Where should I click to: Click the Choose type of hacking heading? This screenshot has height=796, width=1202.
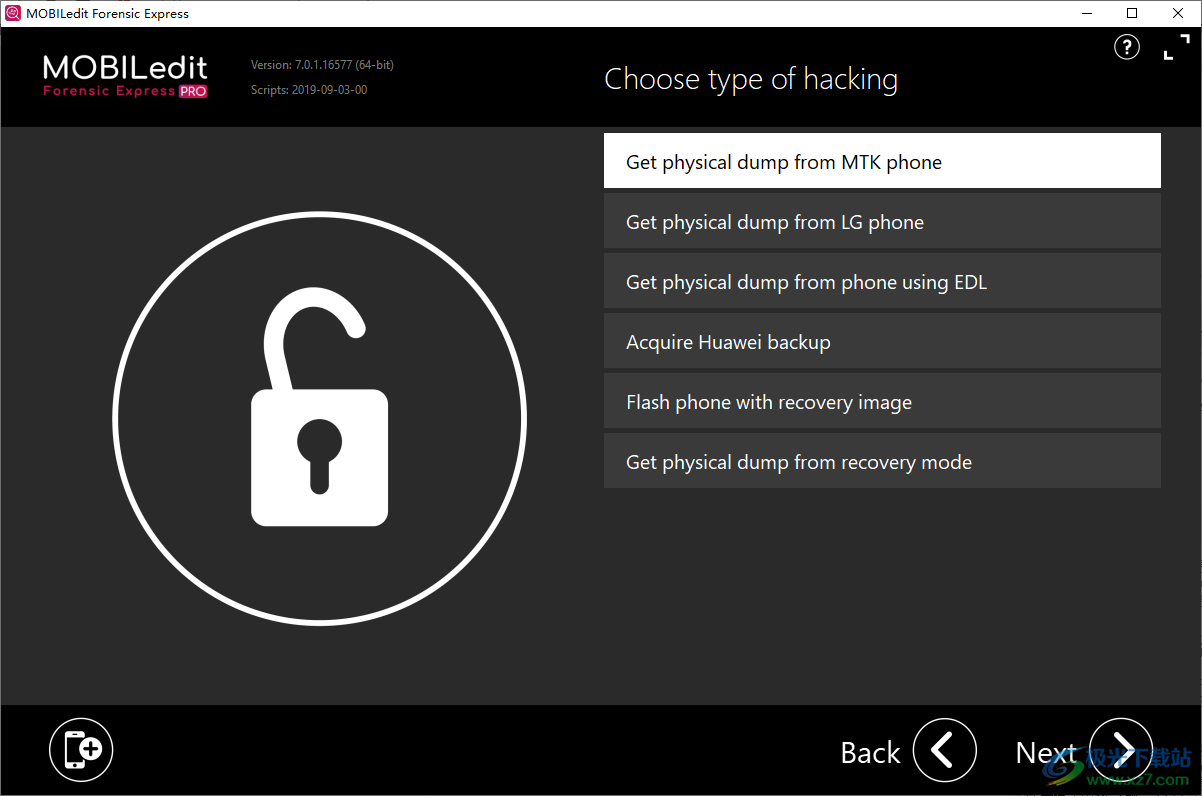(751, 79)
